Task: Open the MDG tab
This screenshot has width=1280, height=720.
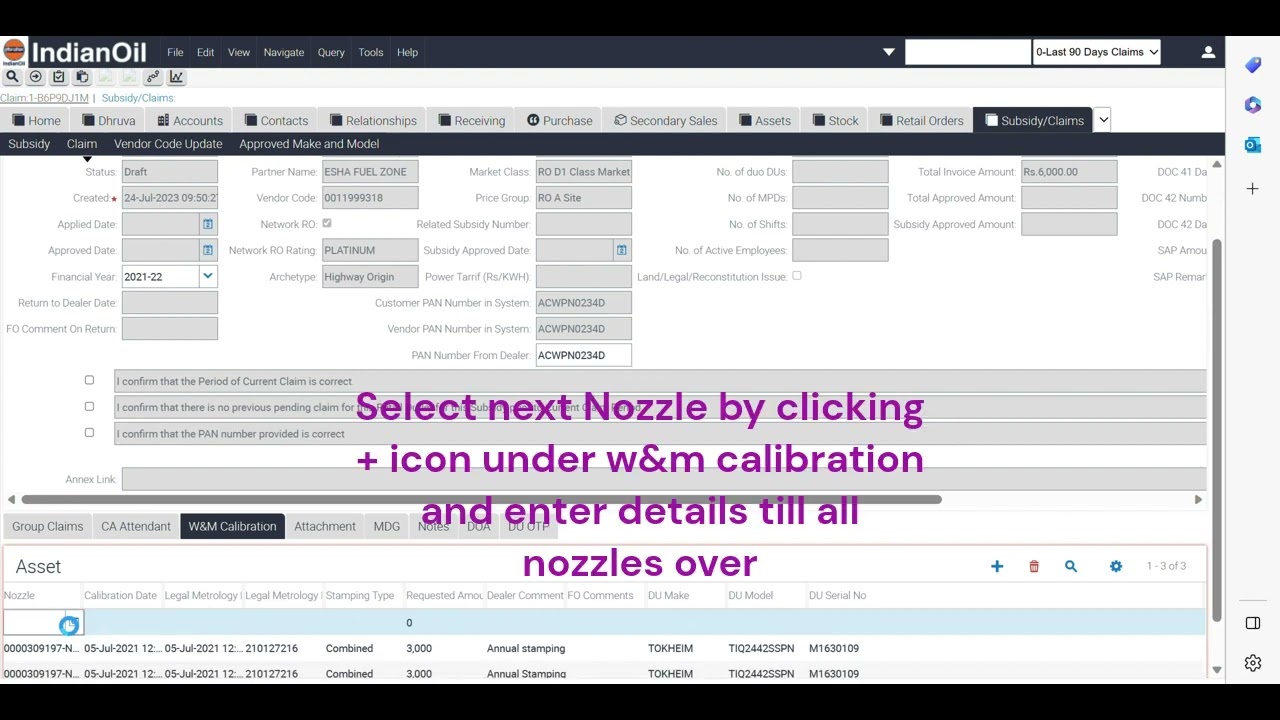Action: (x=387, y=526)
